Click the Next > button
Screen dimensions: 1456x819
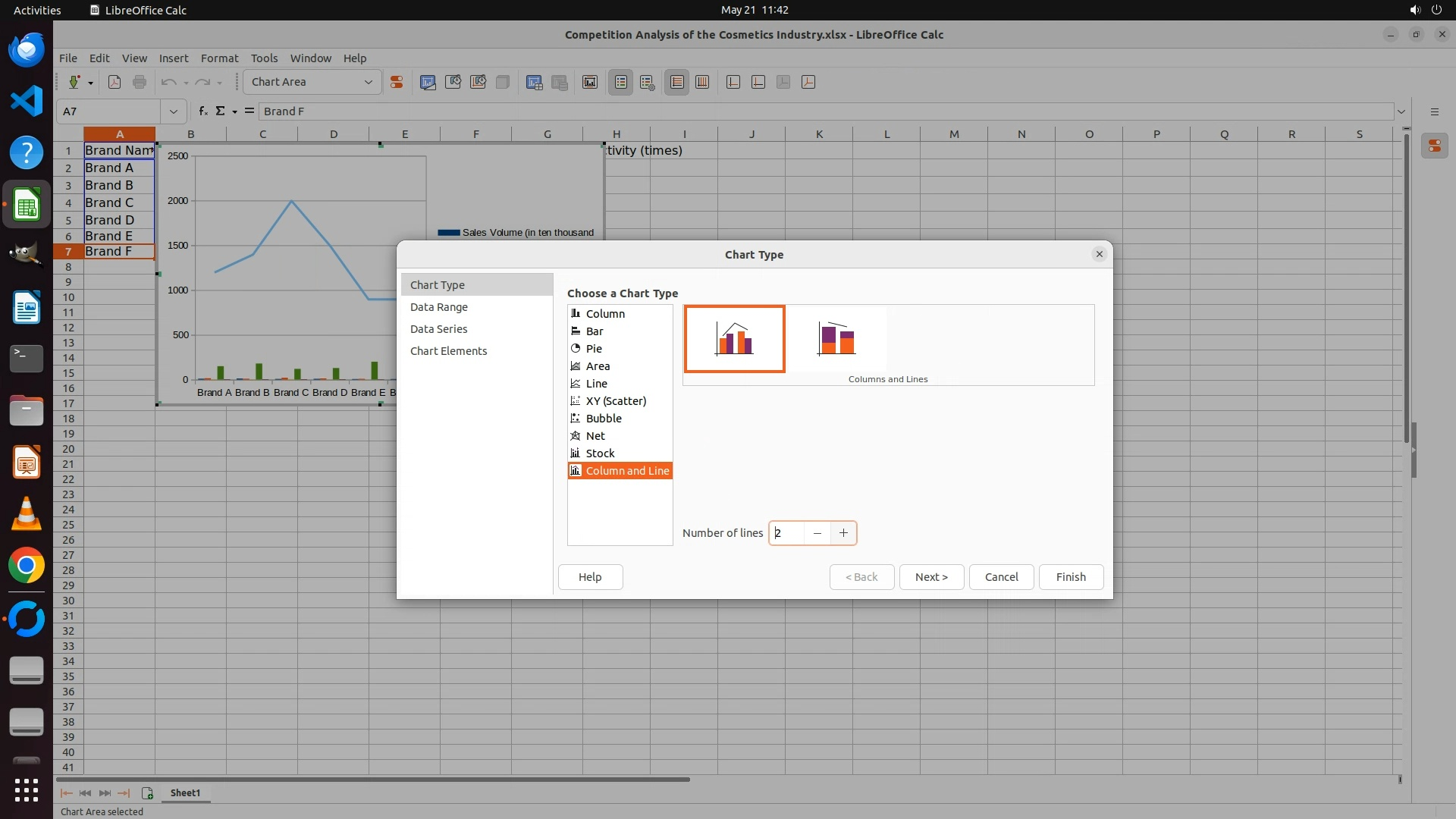click(931, 577)
